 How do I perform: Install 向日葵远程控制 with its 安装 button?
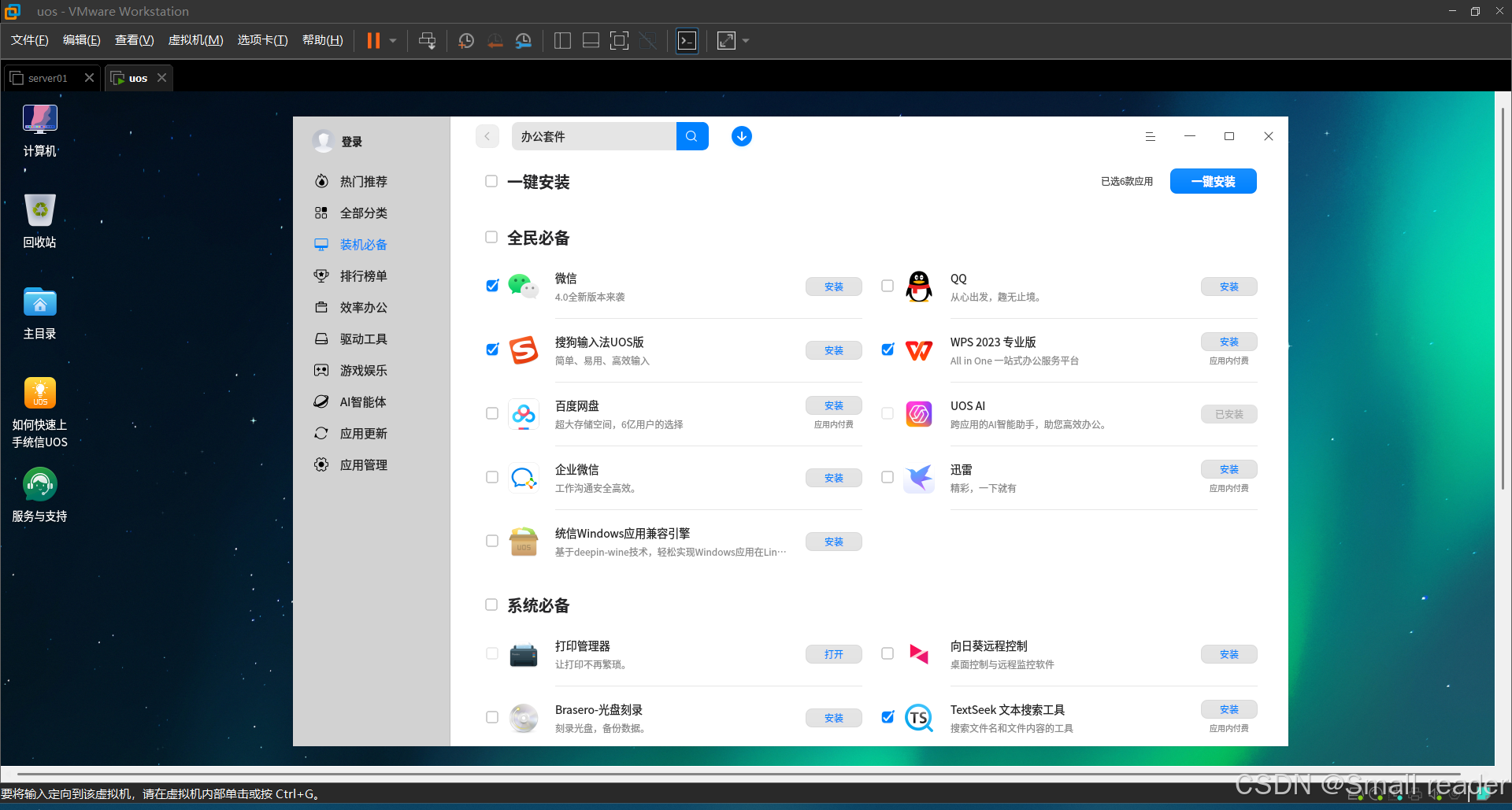[x=1229, y=654]
